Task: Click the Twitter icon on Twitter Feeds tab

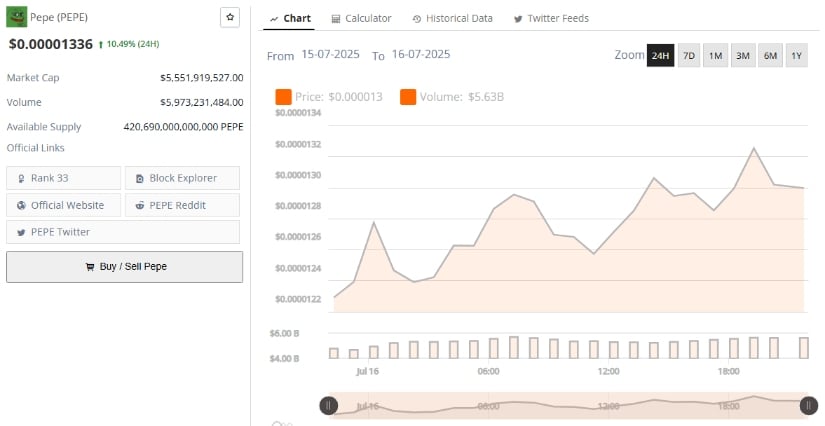Action: (x=518, y=19)
